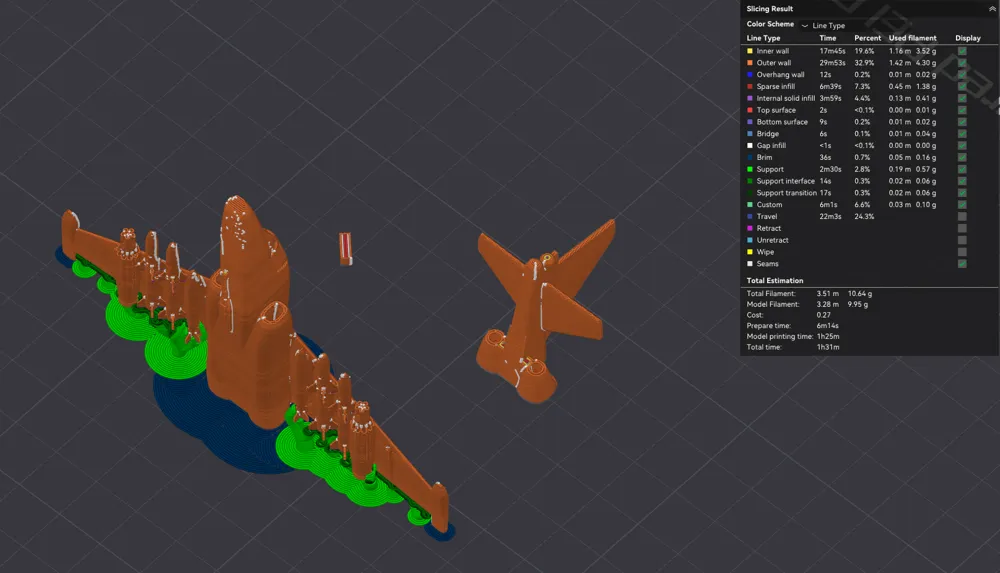Screen dimensions: 1000x573
Task: Click the 'Slicing Result' panel title
Action: [770, 9]
